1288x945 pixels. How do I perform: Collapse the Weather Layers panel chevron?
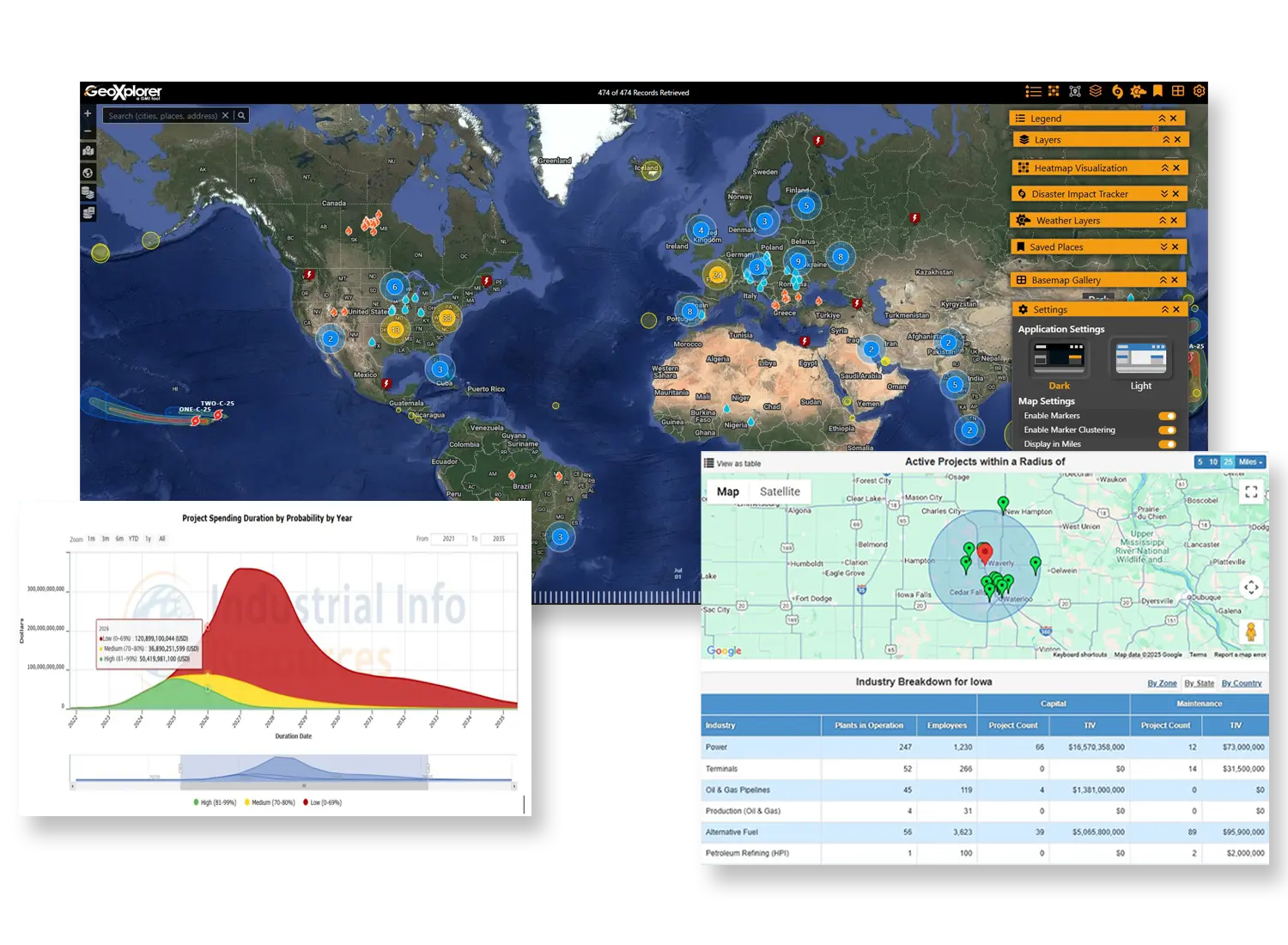(1163, 221)
